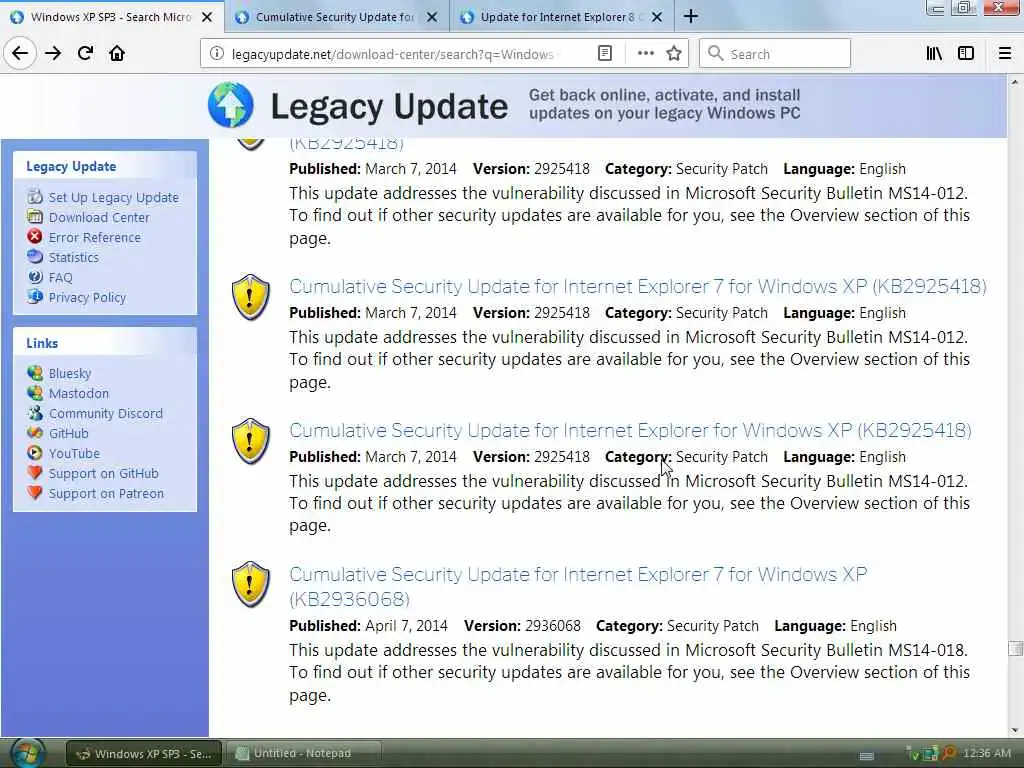Click the FAQ question mark icon
This screenshot has width=1024, height=768.
tap(35, 277)
